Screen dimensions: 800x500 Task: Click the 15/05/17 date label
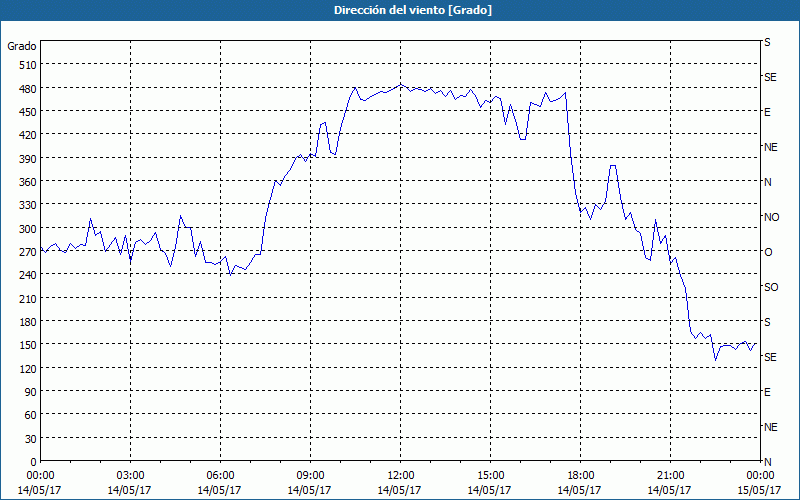click(760, 490)
